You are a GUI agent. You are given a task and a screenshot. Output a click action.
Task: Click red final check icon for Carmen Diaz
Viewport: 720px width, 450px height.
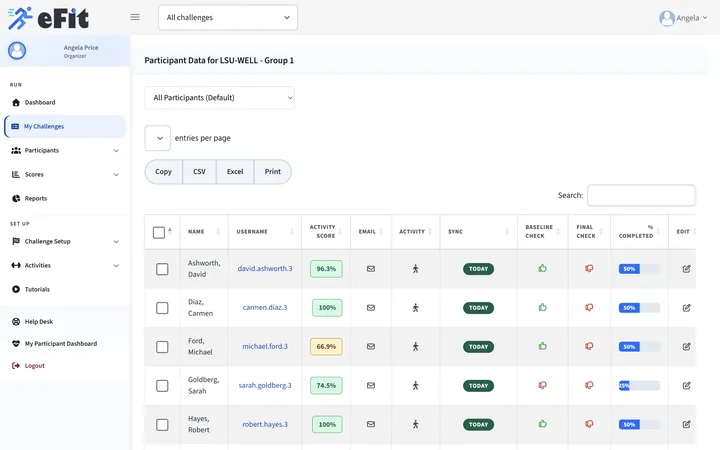pos(589,307)
